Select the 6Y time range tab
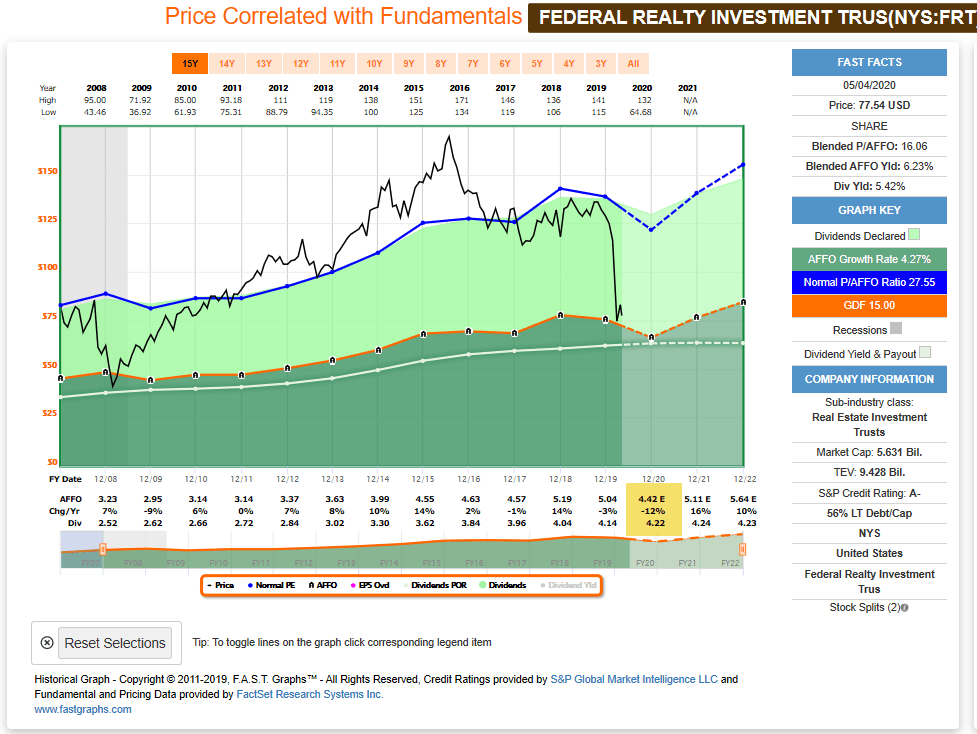Image resolution: width=977 pixels, height=734 pixels. click(505, 64)
